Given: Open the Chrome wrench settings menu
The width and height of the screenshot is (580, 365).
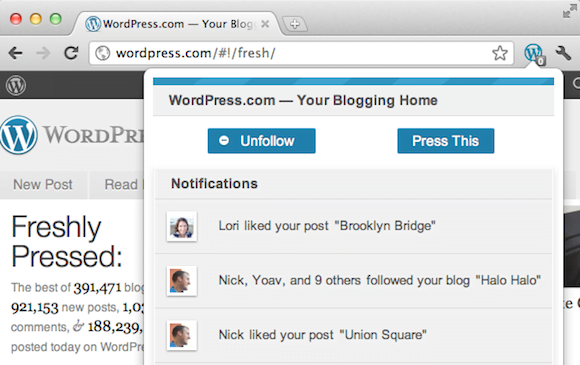Looking at the screenshot, I should tap(563, 53).
